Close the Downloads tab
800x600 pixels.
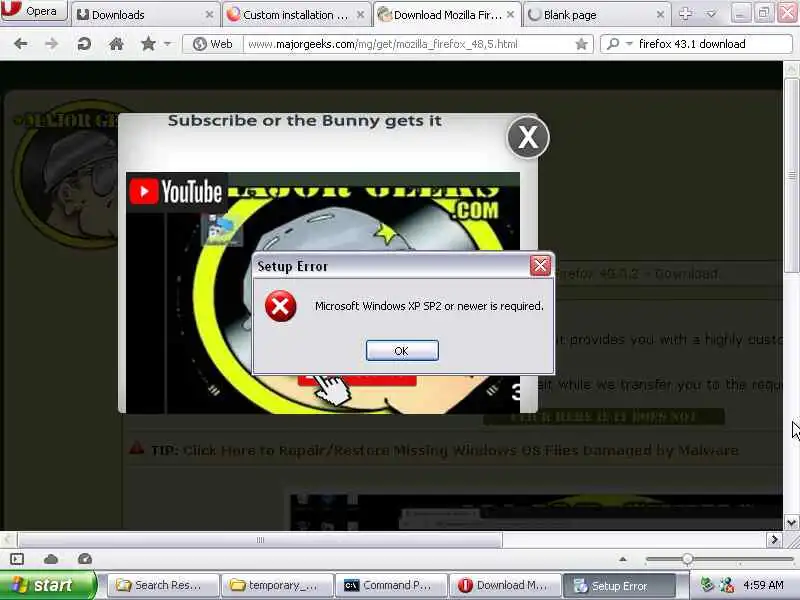coord(209,15)
